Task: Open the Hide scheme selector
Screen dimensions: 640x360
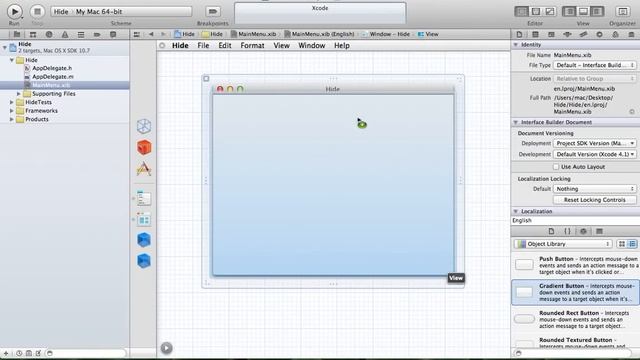Action: click(x=121, y=11)
